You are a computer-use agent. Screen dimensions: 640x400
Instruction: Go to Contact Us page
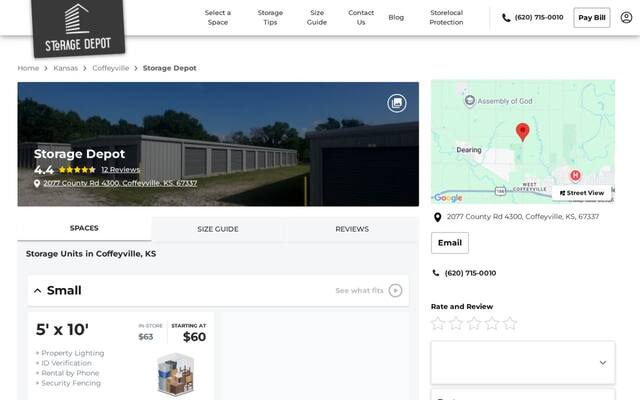[361, 18]
